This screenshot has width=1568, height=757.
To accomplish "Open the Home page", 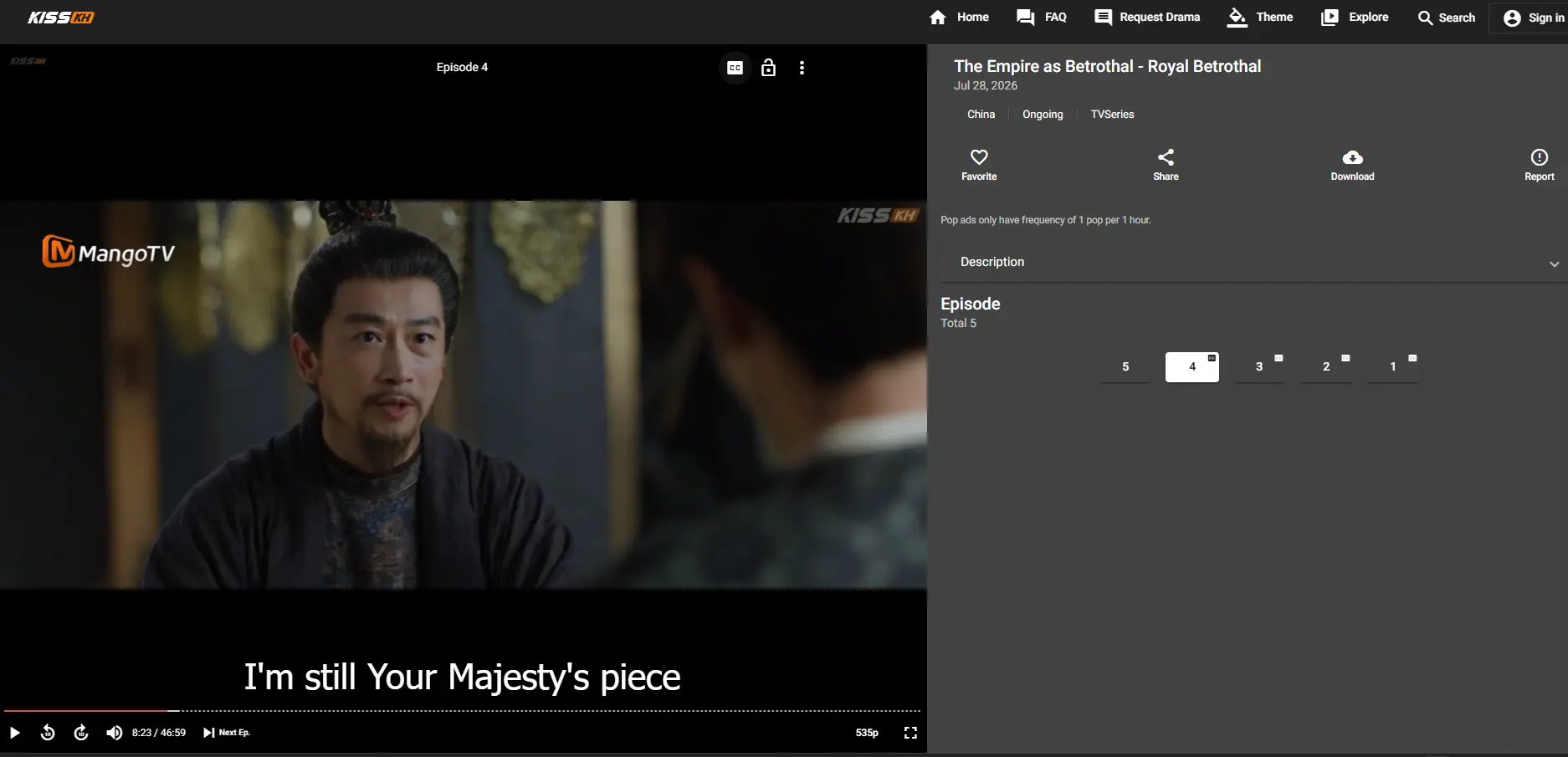I will point(959,17).
